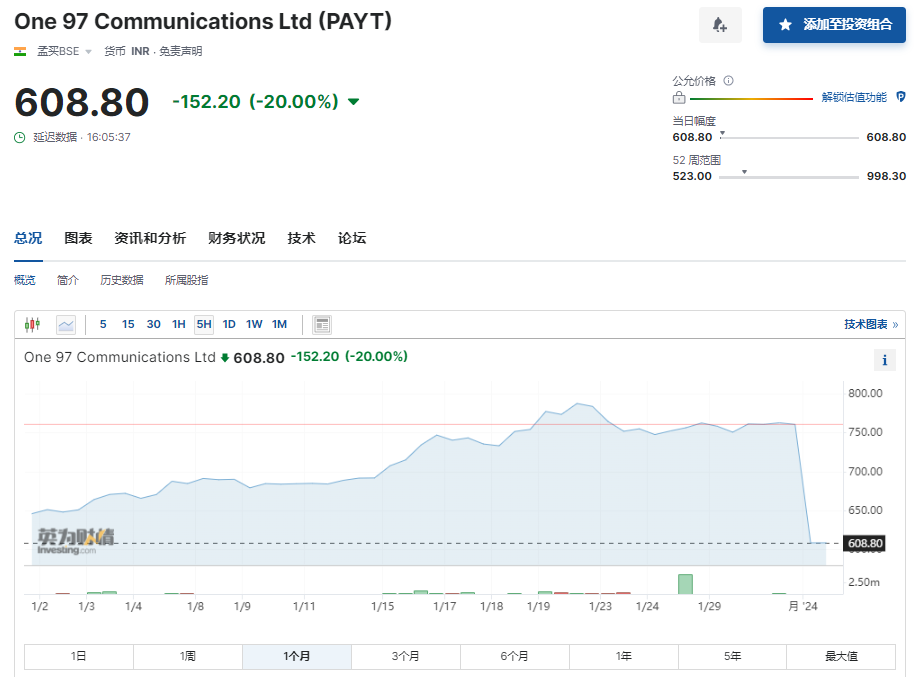Open the 历史数据 historical data sub-tab

[x=122, y=280]
